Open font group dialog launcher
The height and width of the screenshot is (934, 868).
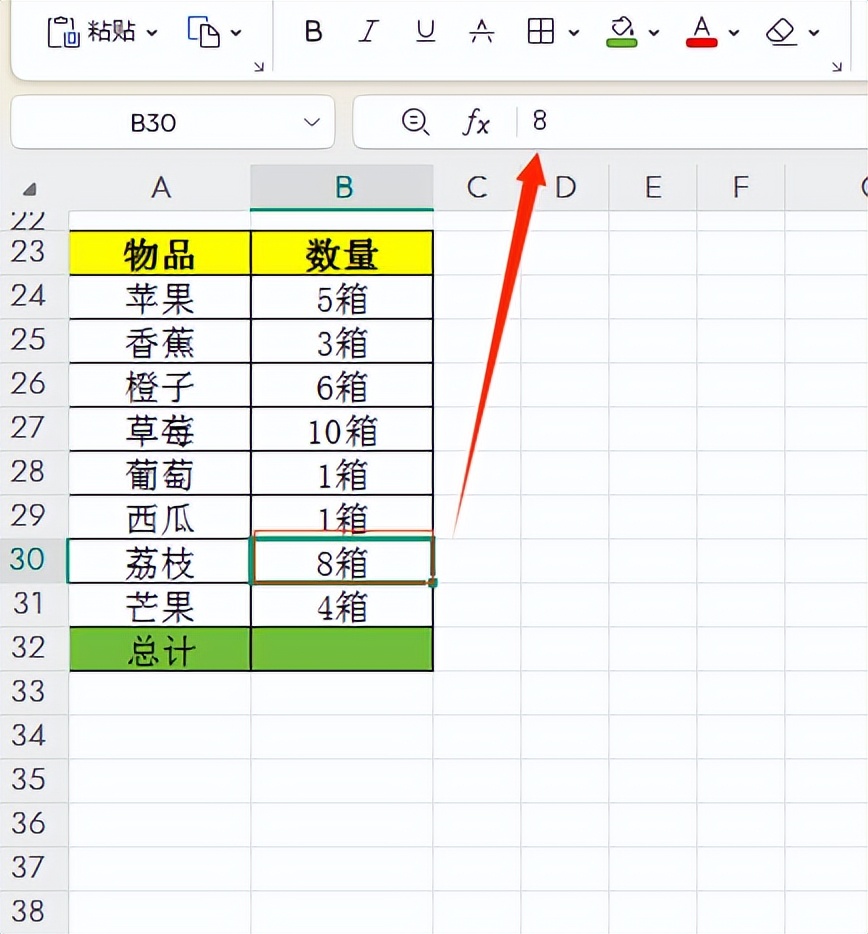pos(837,66)
